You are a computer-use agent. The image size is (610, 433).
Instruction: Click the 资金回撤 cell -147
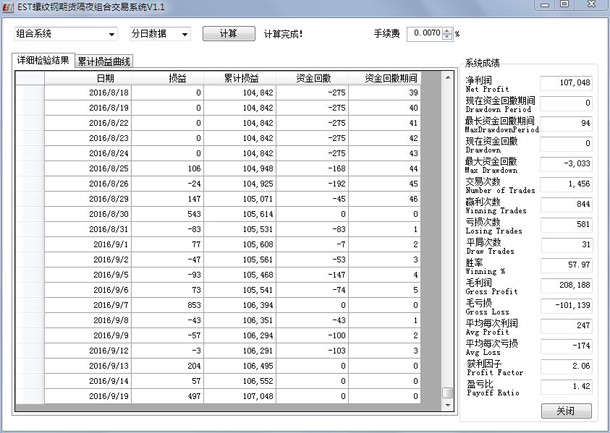(312, 275)
